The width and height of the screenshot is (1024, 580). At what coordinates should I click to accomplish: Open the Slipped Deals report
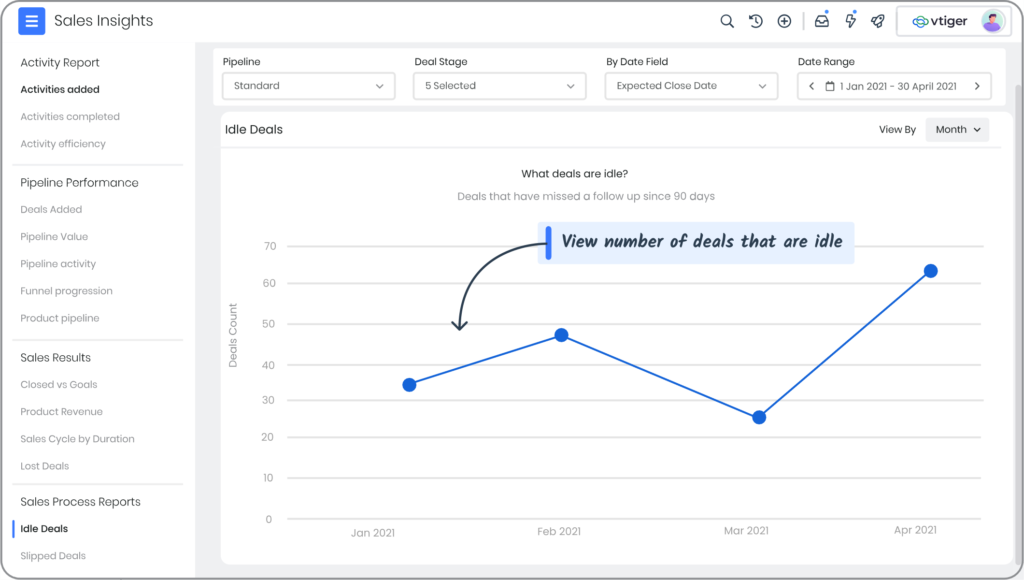[x=53, y=556]
